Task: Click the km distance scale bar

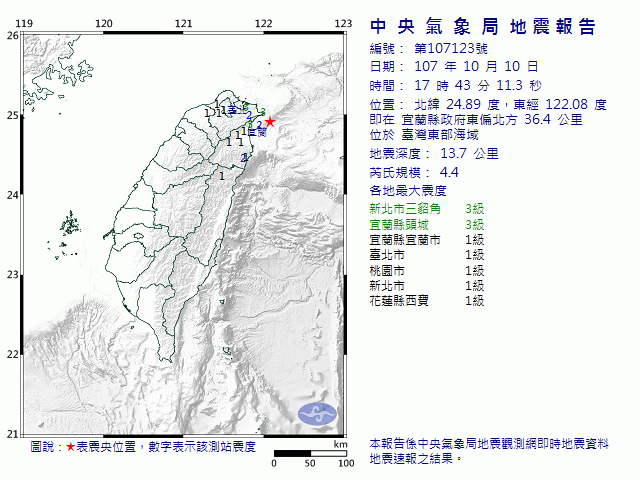Action: [x=310, y=453]
